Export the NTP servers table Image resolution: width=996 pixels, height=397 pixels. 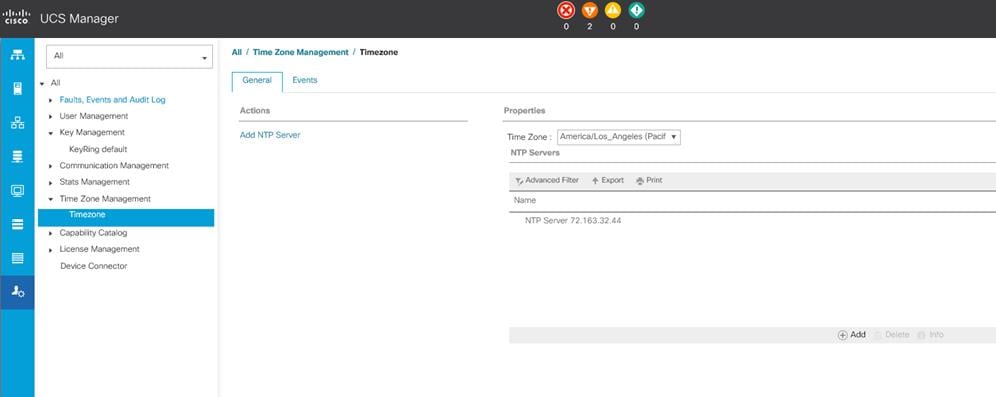(x=608, y=180)
